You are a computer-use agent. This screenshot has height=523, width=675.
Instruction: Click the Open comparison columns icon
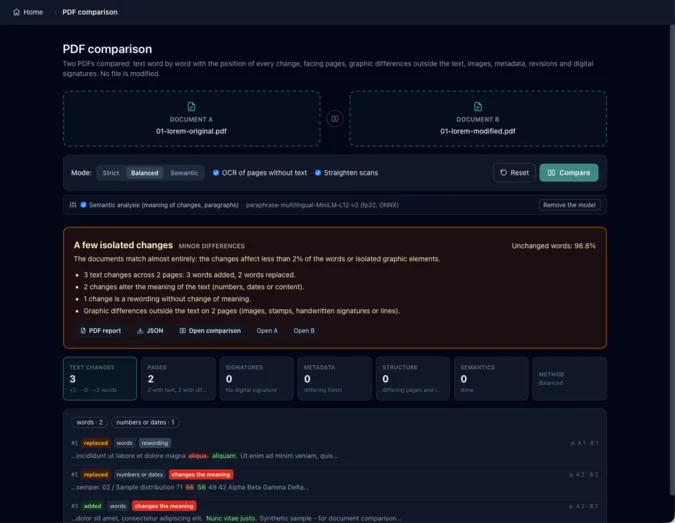[x=183, y=331]
